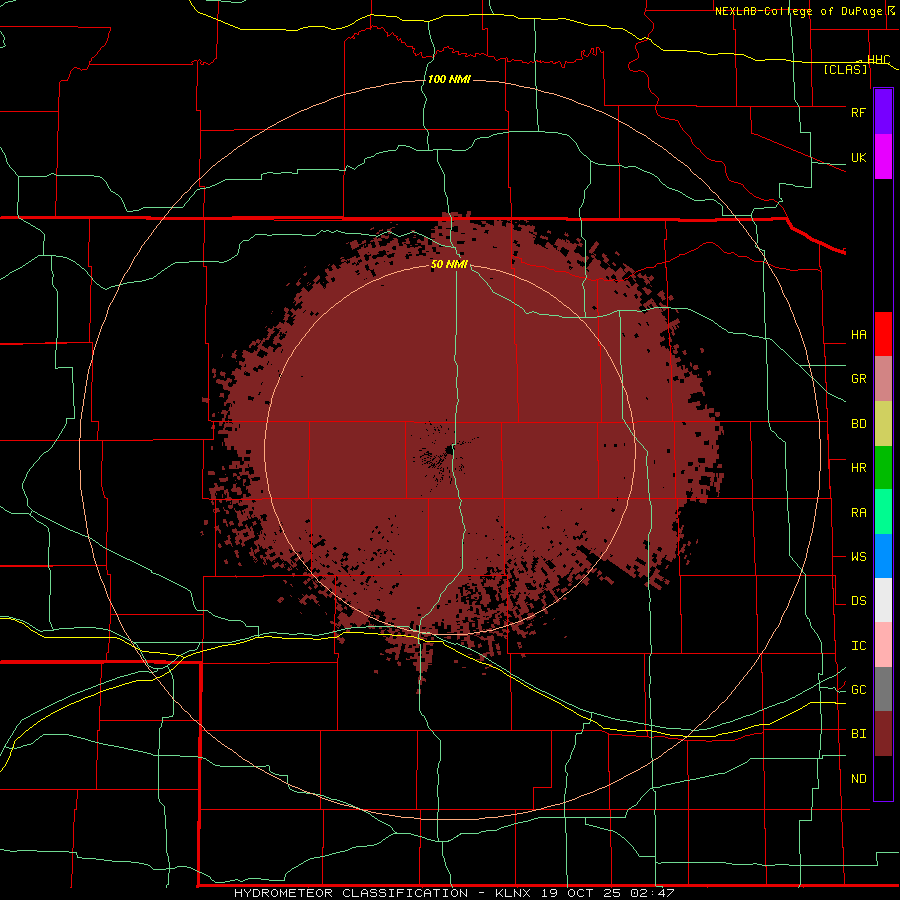
Task: Click the mint green RA legend swatch
Action: (883, 512)
